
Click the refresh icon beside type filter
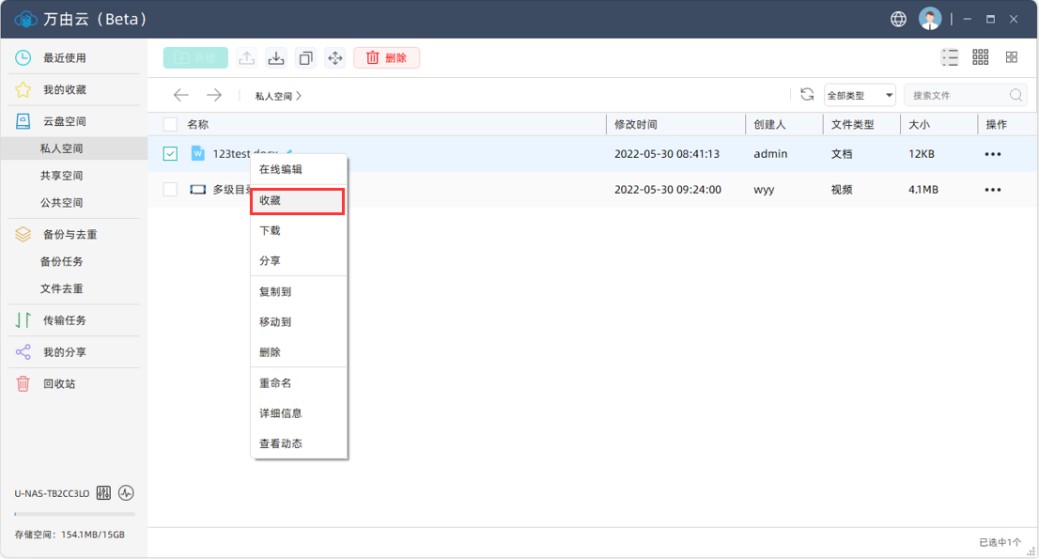(x=807, y=95)
